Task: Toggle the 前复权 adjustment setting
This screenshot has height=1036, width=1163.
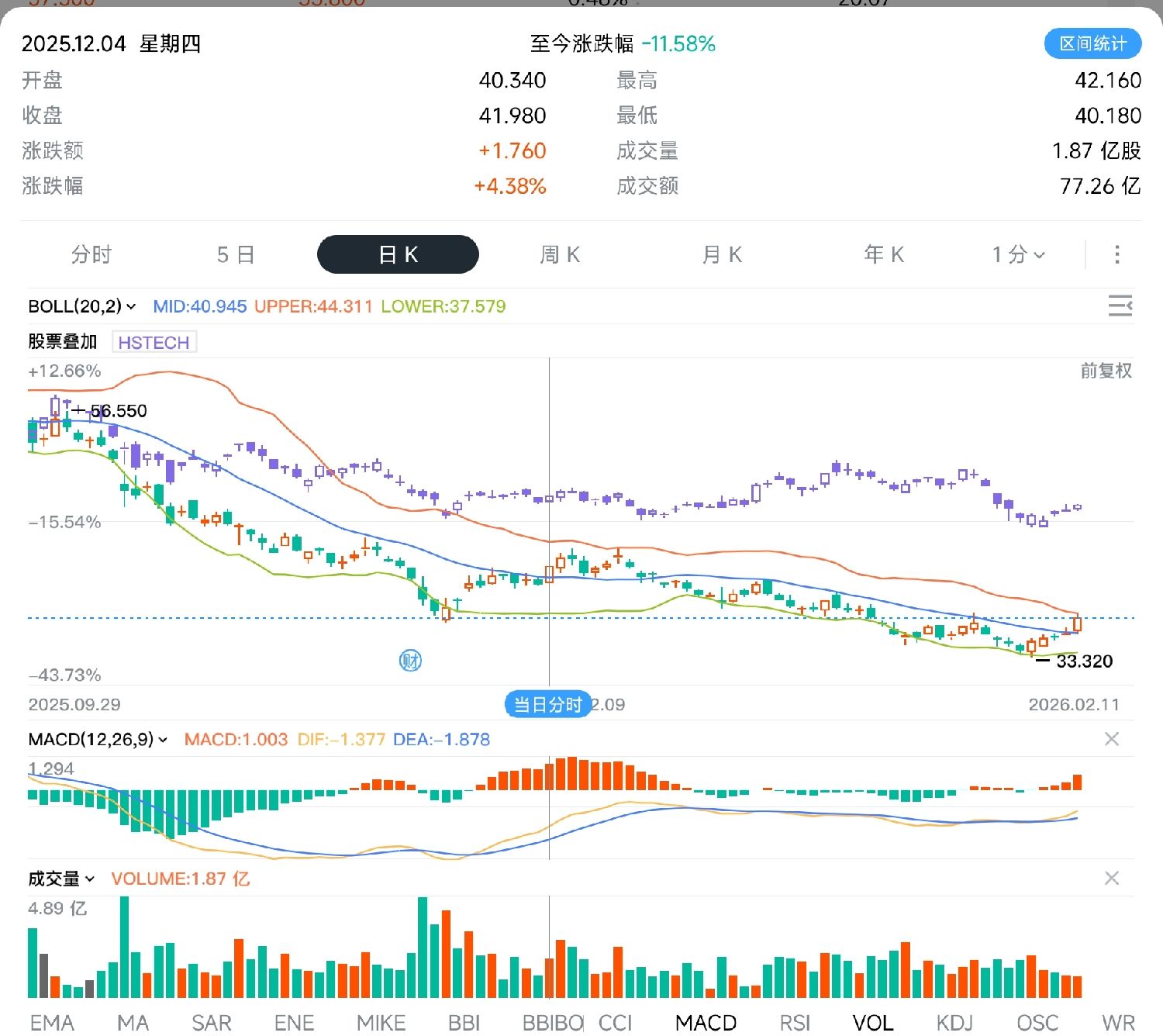Action: (x=1106, y=371)
